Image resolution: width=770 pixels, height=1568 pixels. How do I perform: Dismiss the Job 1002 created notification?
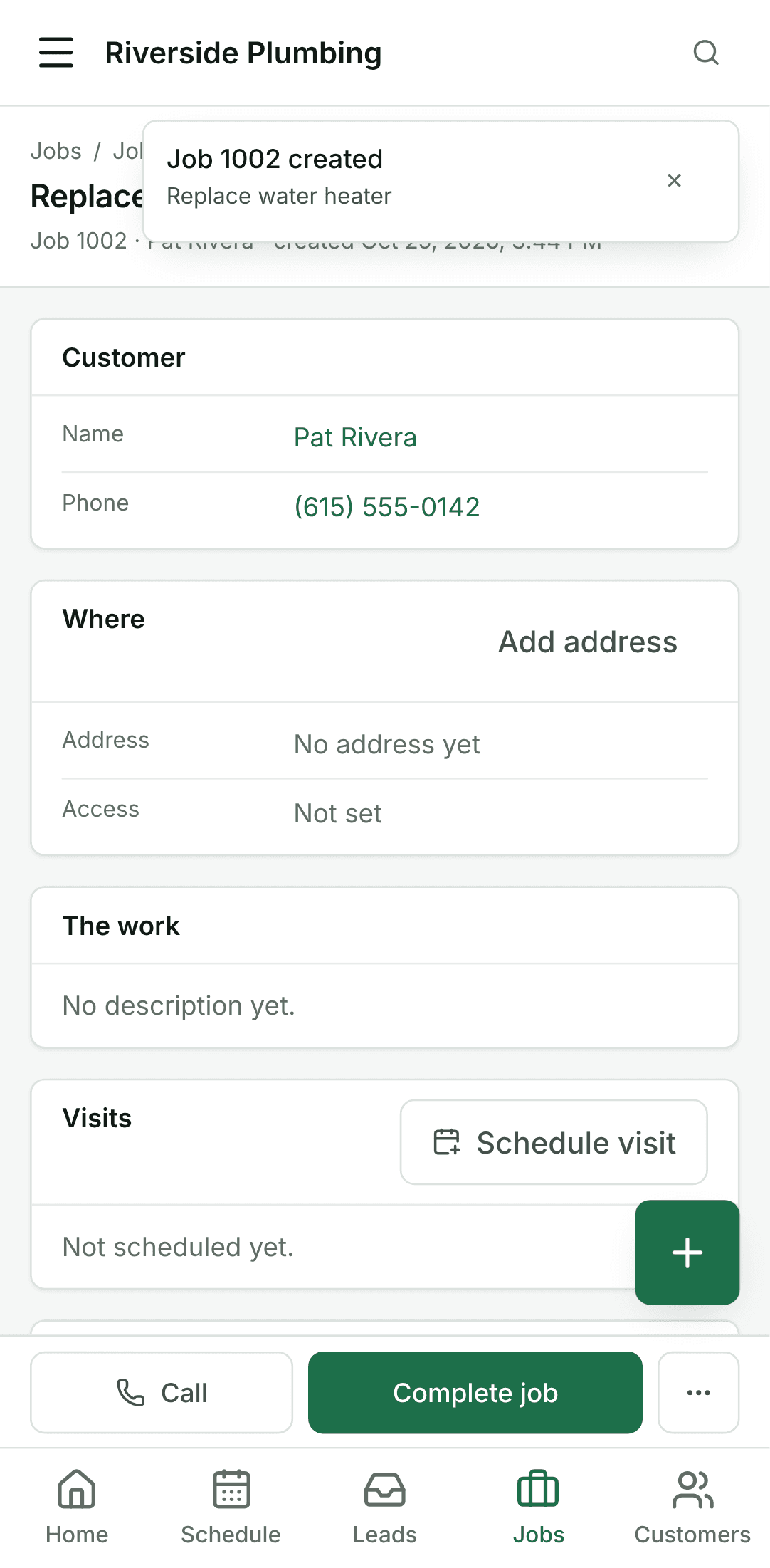pos(675,181)
